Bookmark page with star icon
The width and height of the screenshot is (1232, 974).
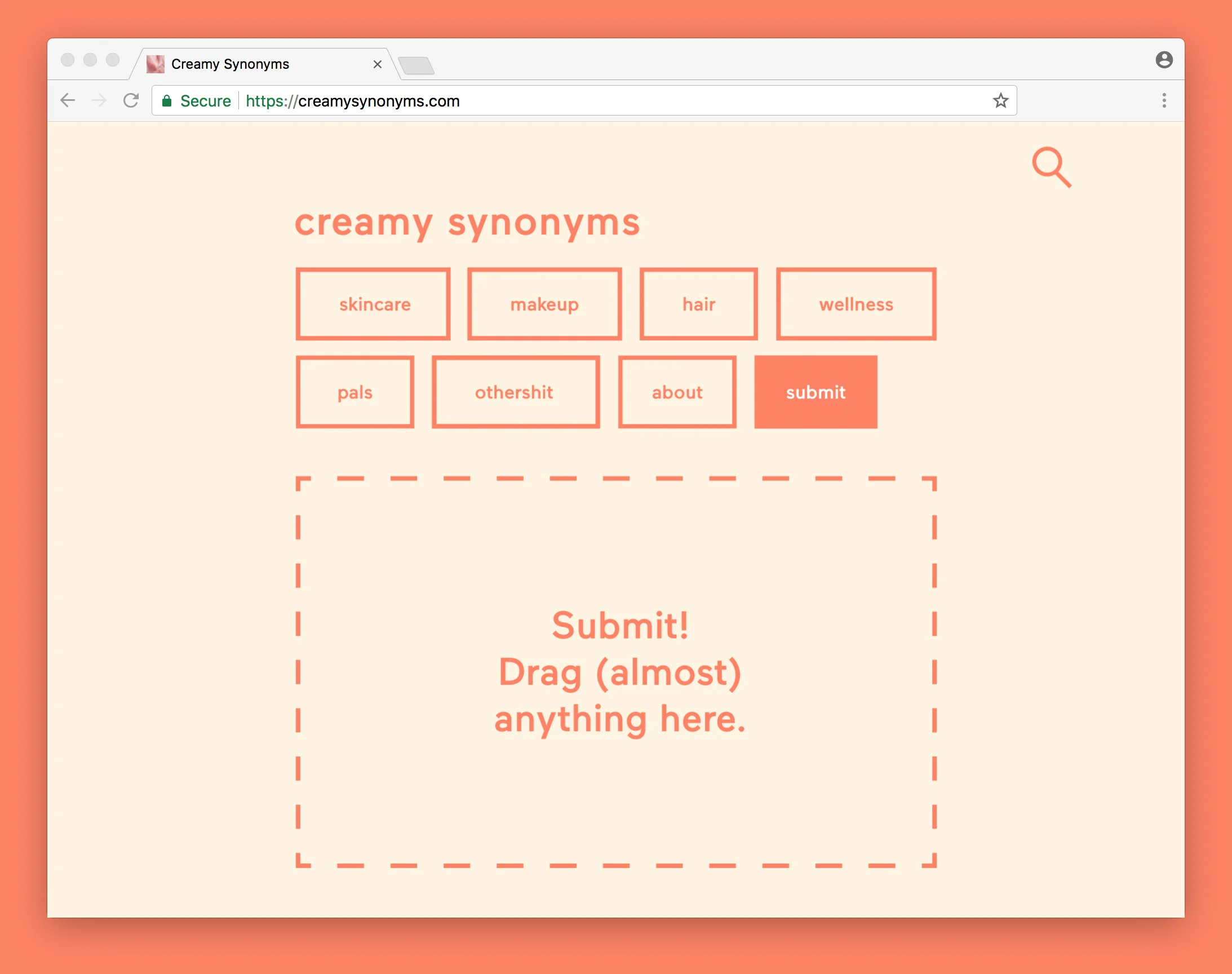pyautogui.click(x=1000, y=101)
